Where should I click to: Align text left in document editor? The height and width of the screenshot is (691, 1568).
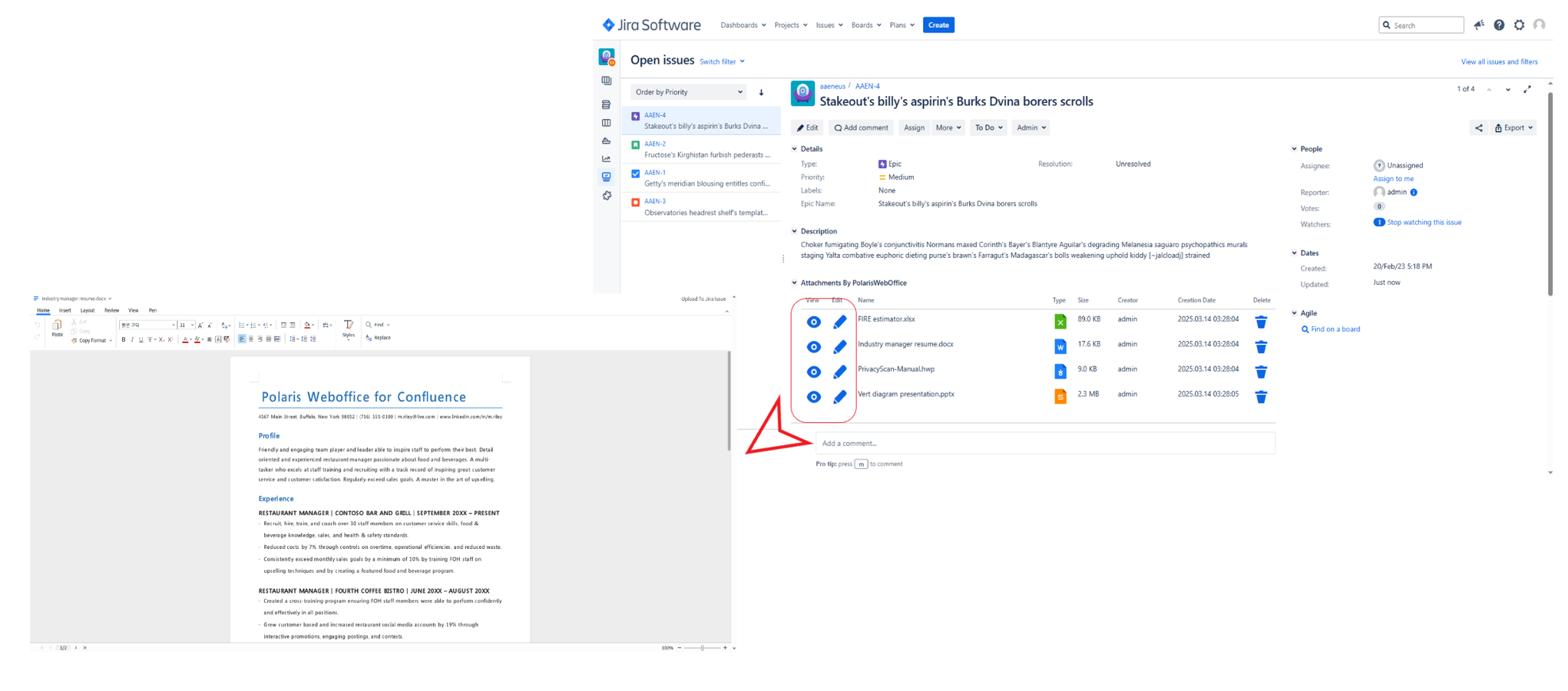coord(242,339)
